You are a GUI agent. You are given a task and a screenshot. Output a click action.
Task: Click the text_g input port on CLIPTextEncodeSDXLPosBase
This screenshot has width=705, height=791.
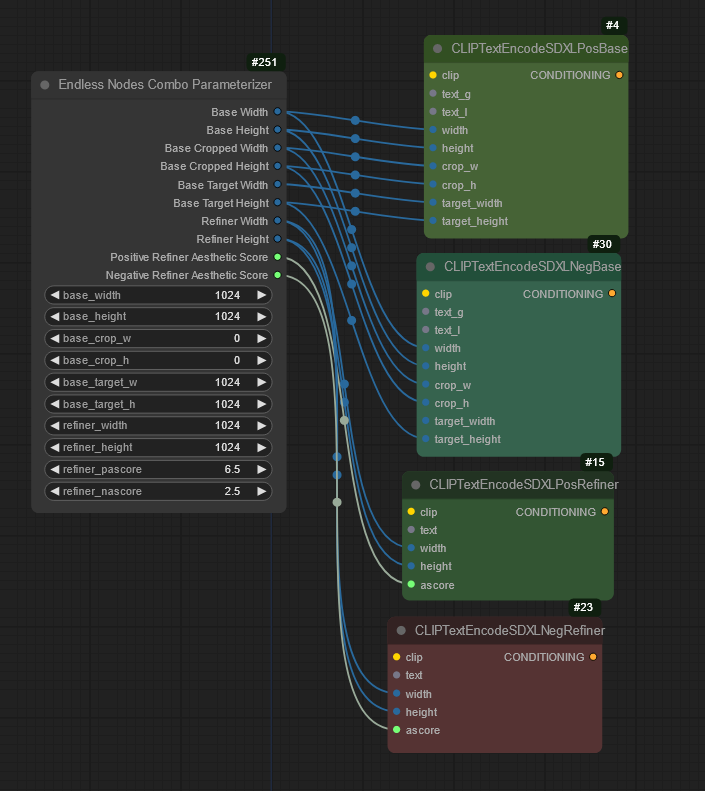tap(432, 94)
